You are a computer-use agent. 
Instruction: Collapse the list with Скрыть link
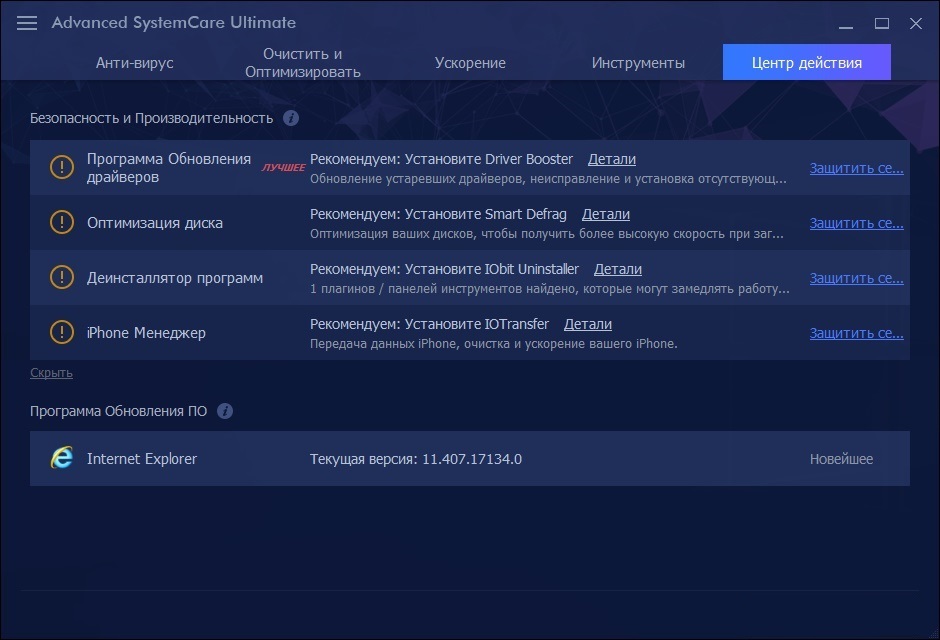51,373
